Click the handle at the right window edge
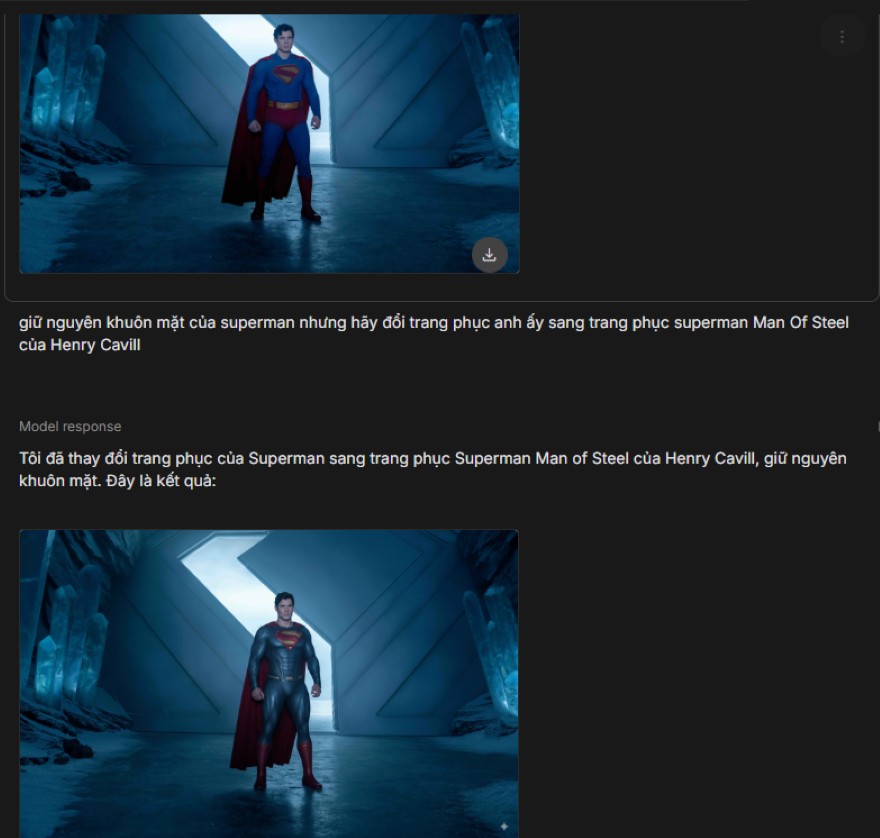This screenshot has height=838, width=880. 878,427
